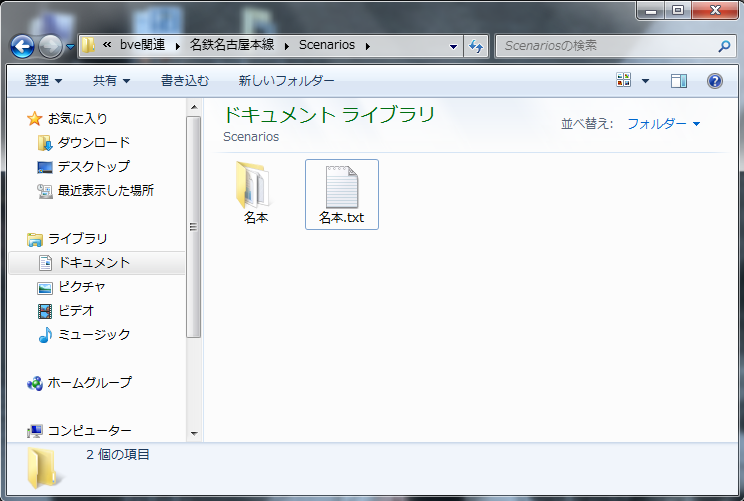Select Scenarios breadcrumb in address bar
The width and height of the screenshot is (744, 501).
coord(327,45)
